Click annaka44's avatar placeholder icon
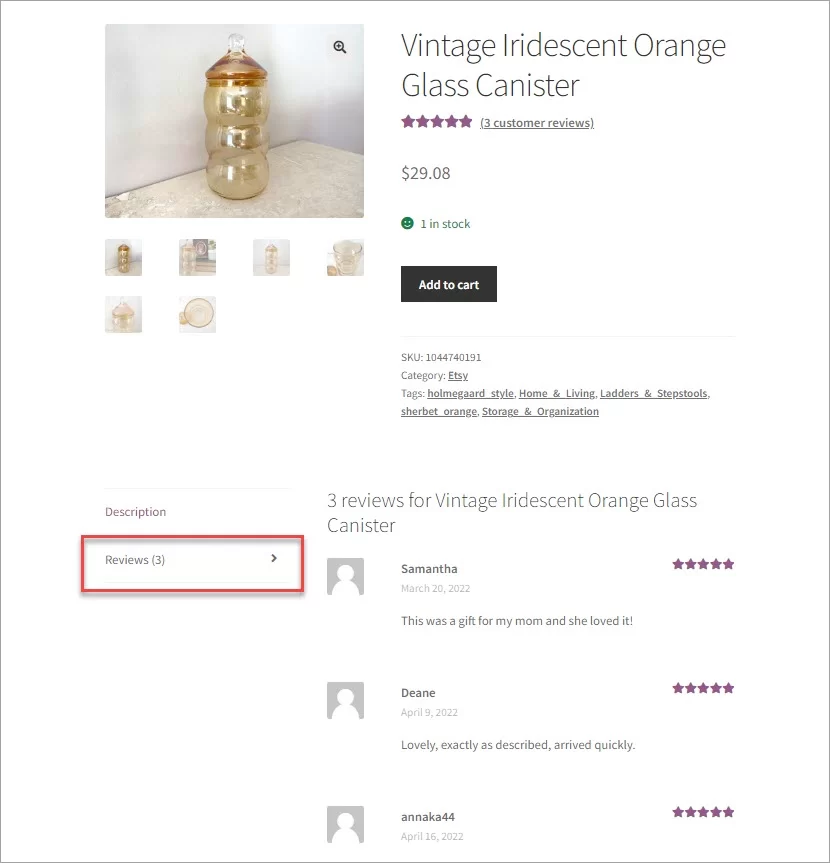Viewport: 830px width, 863px height. (x=345, y=824)
